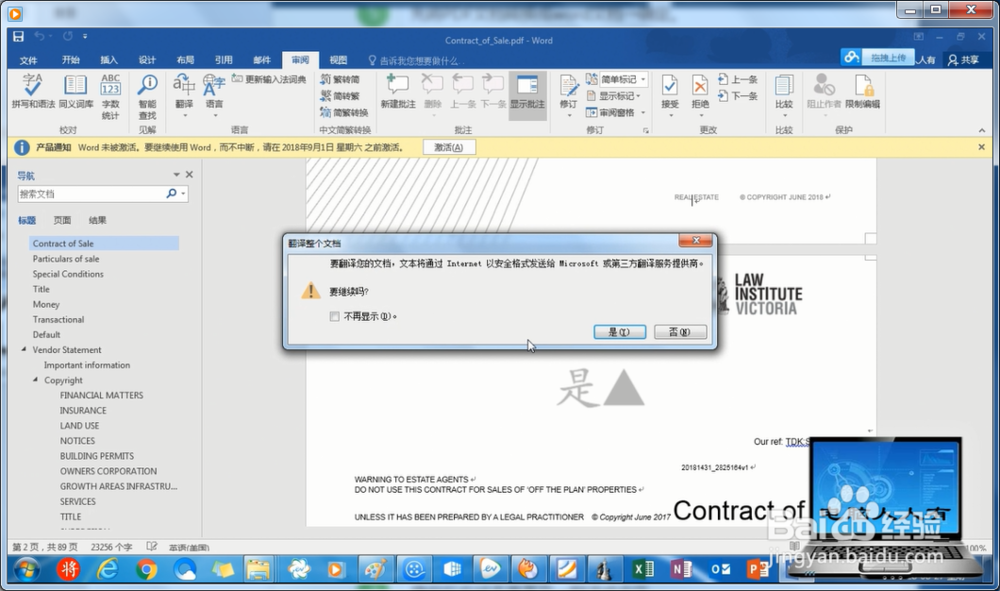
Task: Open Smart Lookup tool
Action: 147,96
